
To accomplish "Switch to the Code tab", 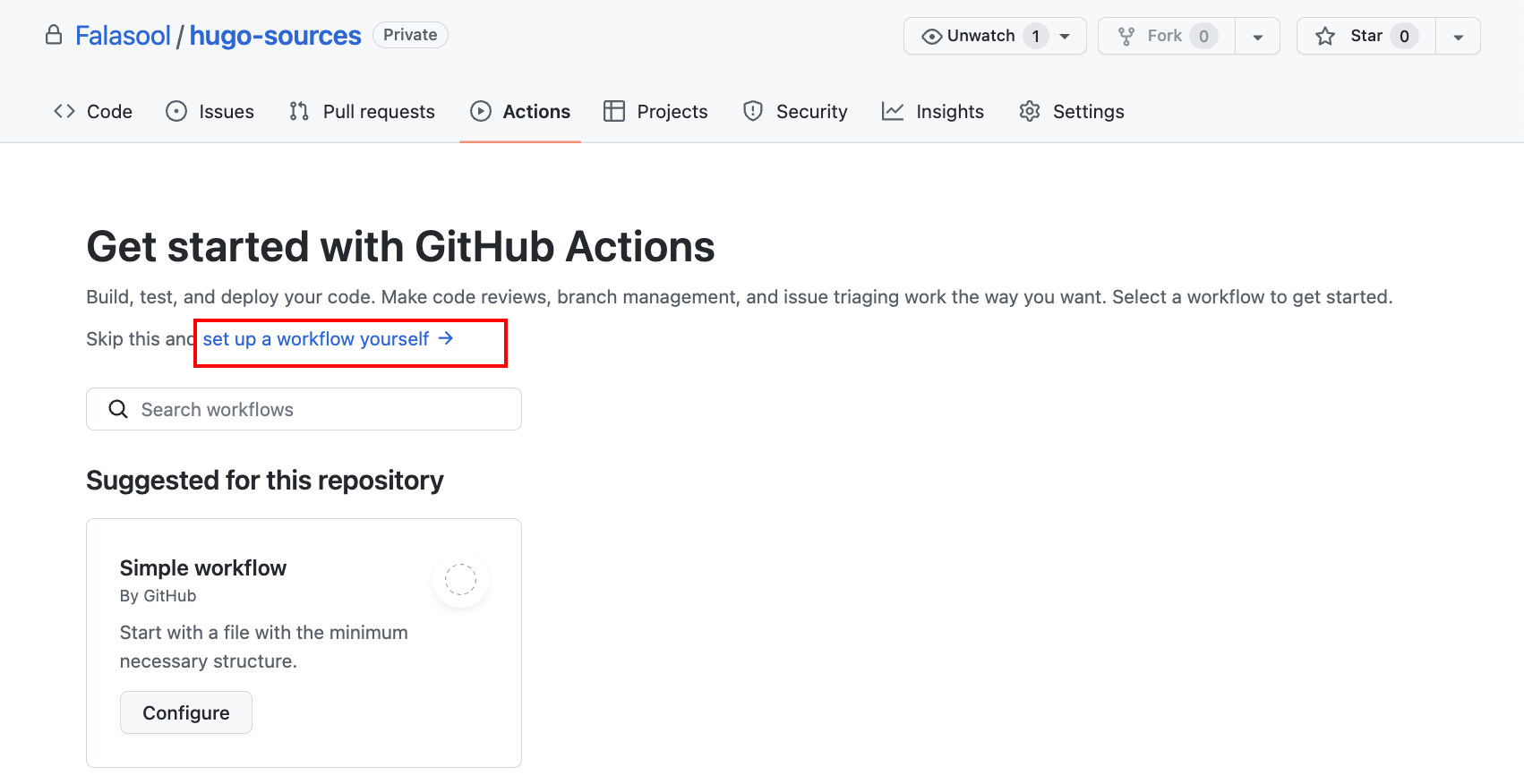I will tap(93, 111).
